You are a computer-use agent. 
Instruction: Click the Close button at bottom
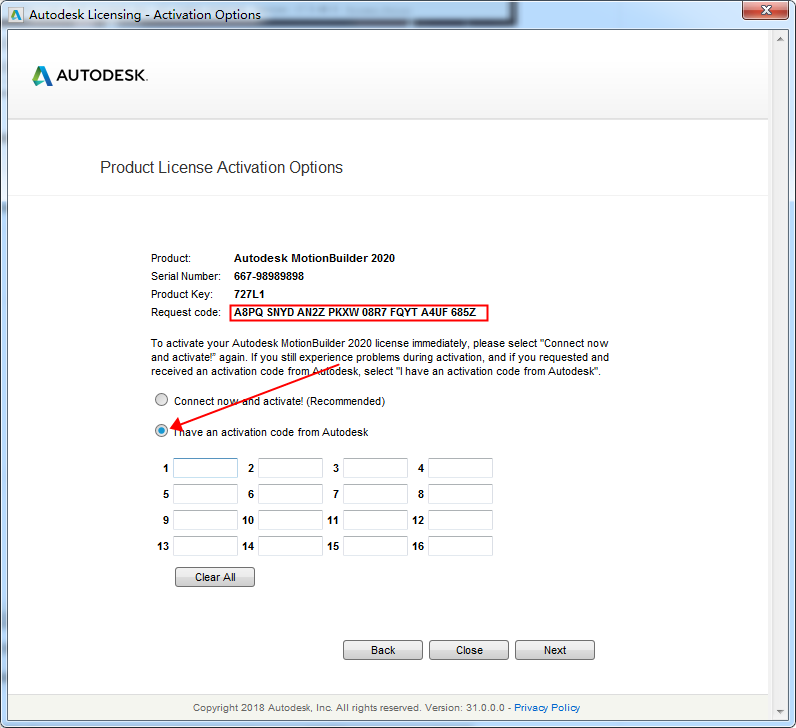pyautogui.click(x=469, y=650)
